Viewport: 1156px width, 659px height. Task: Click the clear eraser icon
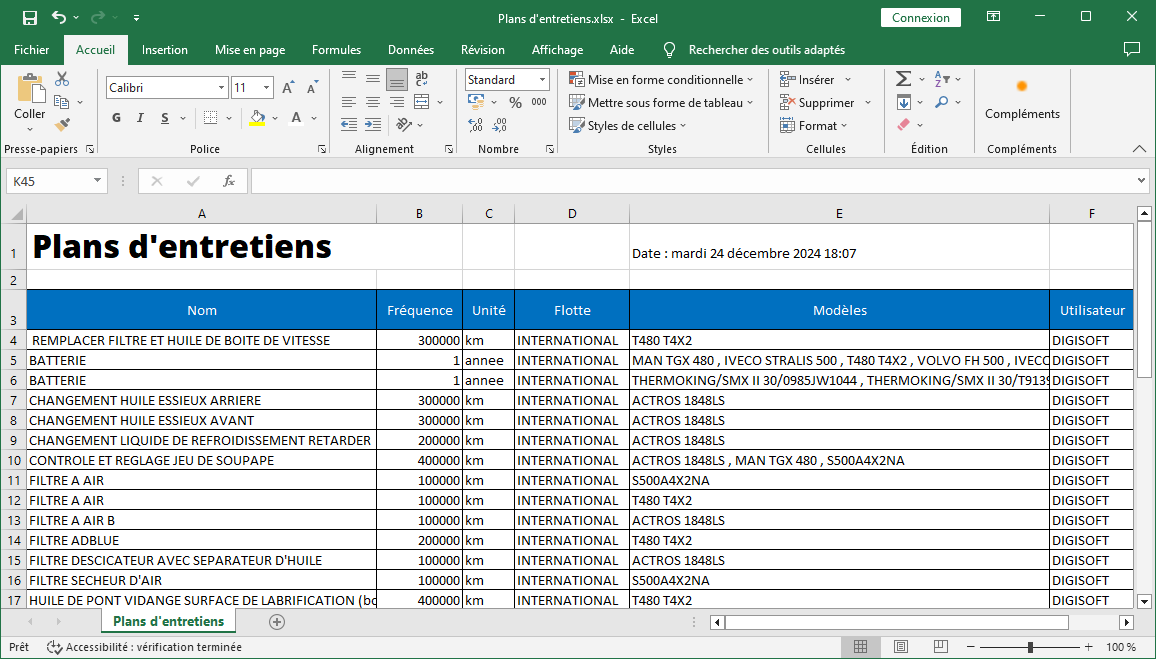pos(904,125)
